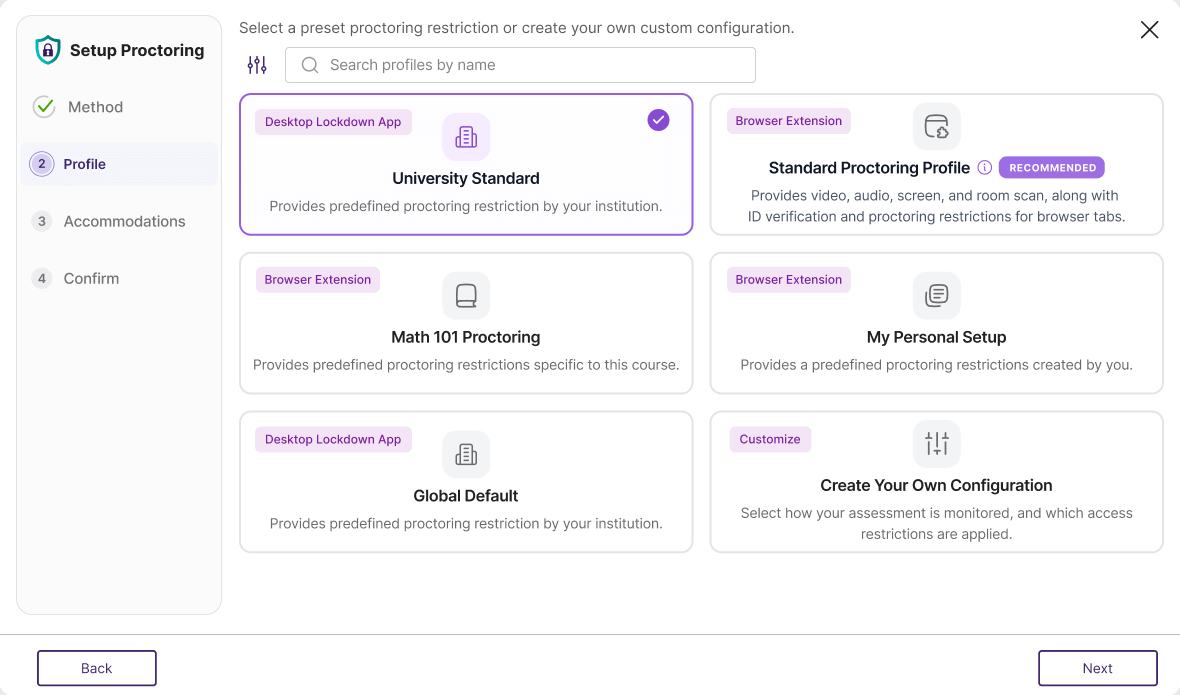Click the laptop icon on Math 101 Proctoring
The height and width of the screenshot is (695, 1180).
(466, 295)
